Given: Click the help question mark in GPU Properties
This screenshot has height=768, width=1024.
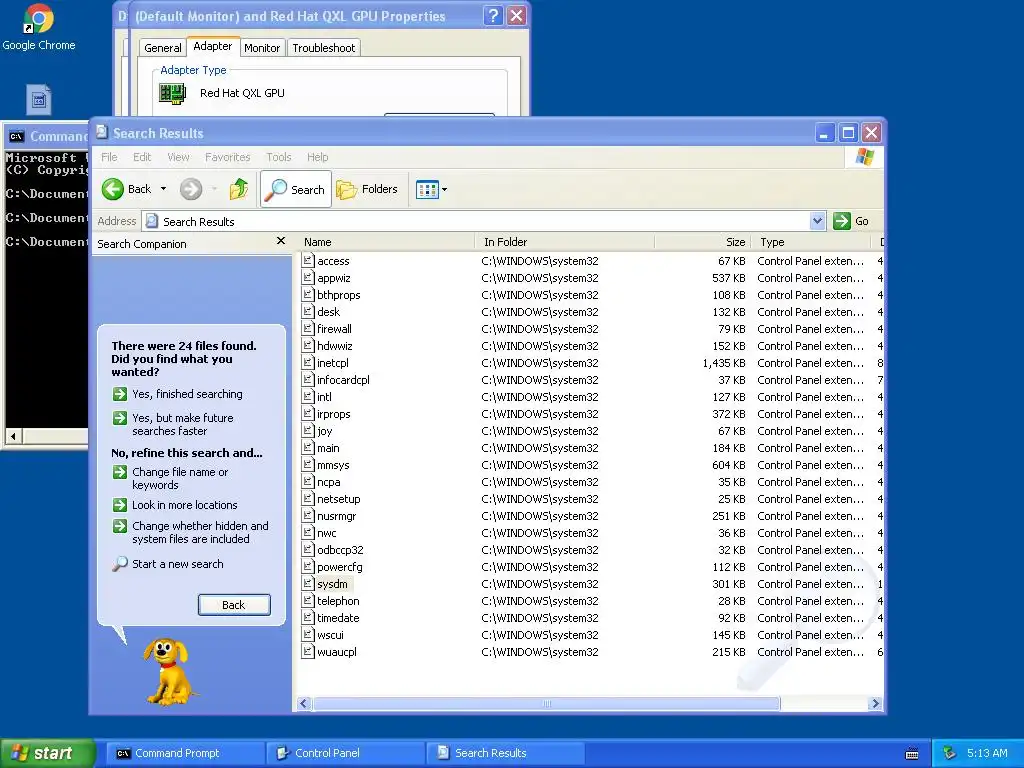Looking at the screenshot, I should (x=494, y=16).
